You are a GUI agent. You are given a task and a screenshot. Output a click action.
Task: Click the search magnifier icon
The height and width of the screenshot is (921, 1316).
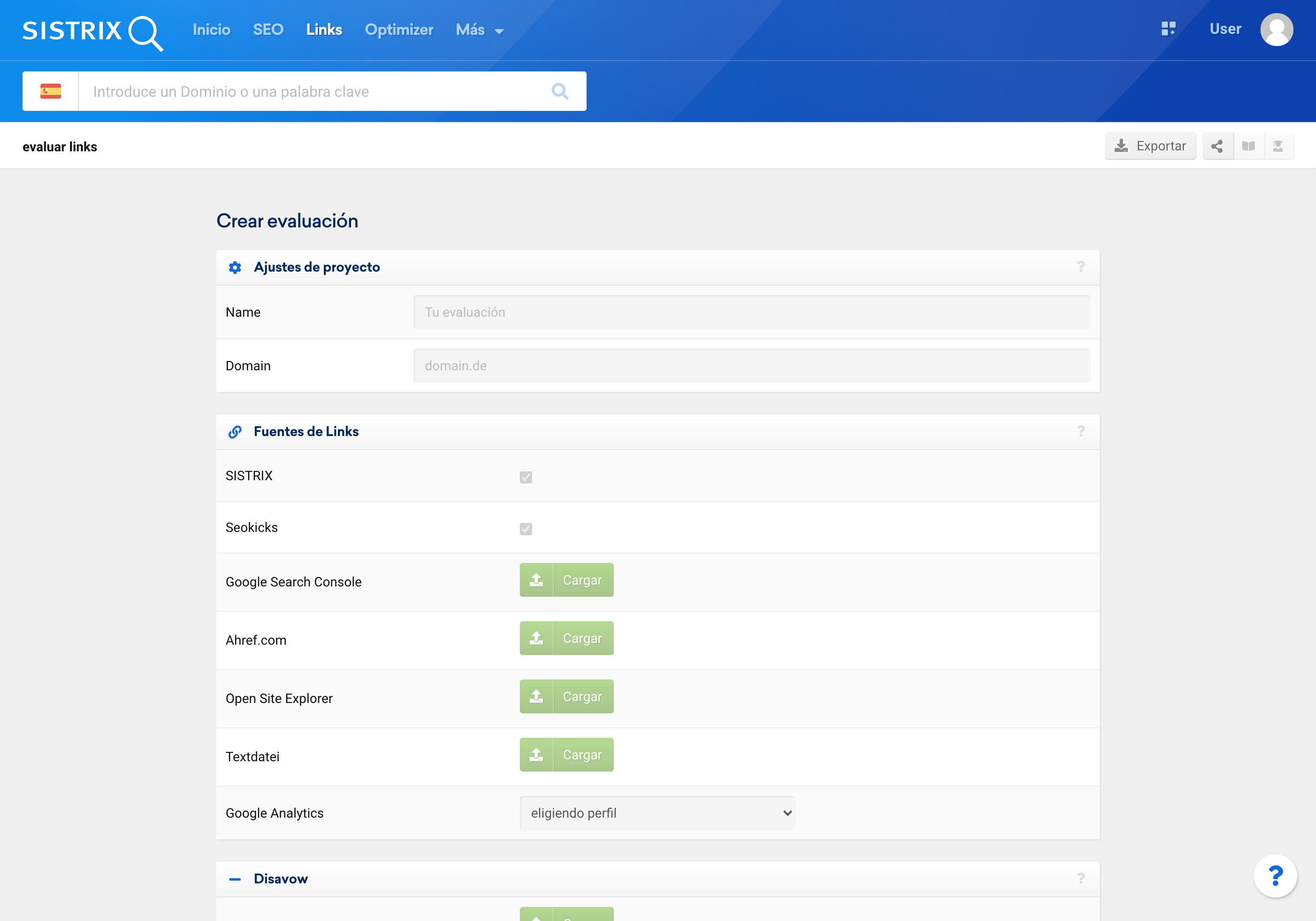[559, 91]
